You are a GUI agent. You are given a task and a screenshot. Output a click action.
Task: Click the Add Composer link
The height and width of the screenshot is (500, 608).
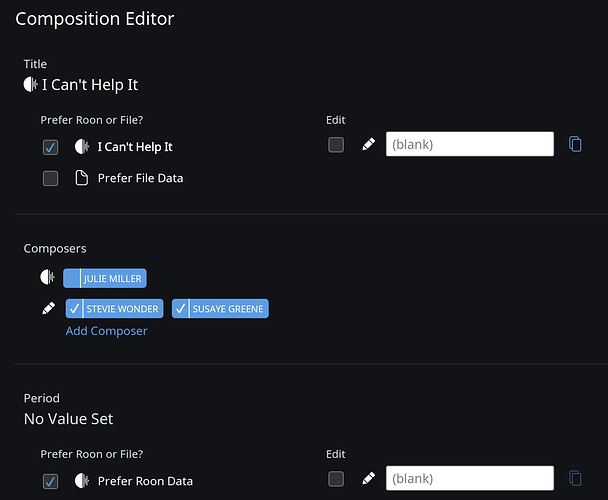(x=106, y=331)
